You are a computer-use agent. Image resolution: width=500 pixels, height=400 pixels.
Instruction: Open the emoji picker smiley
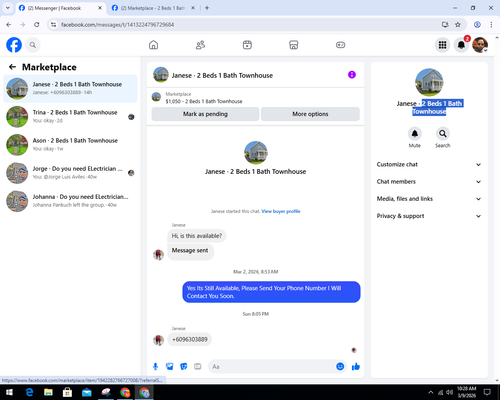tap(340, 367)
